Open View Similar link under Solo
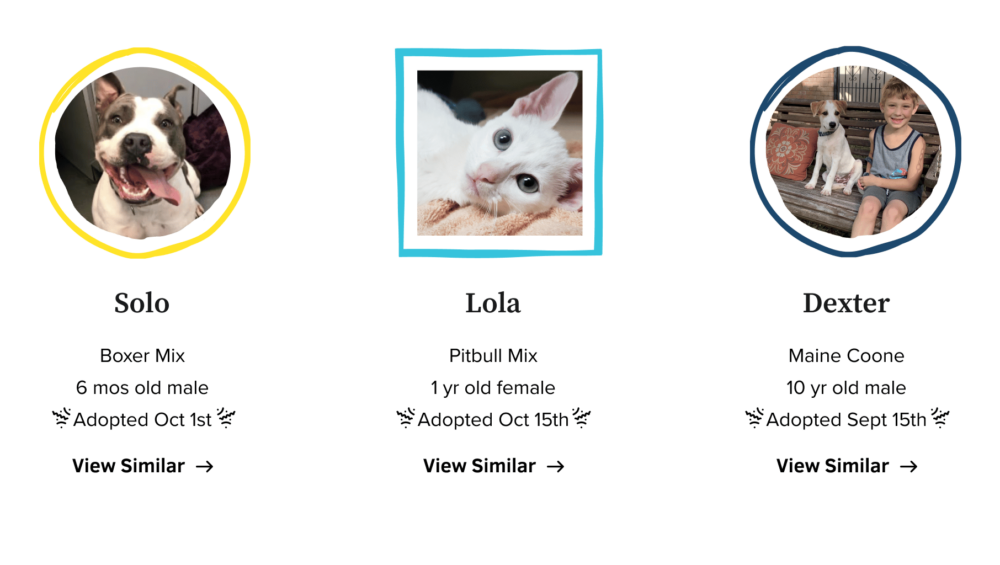 (x=143, y=466)
